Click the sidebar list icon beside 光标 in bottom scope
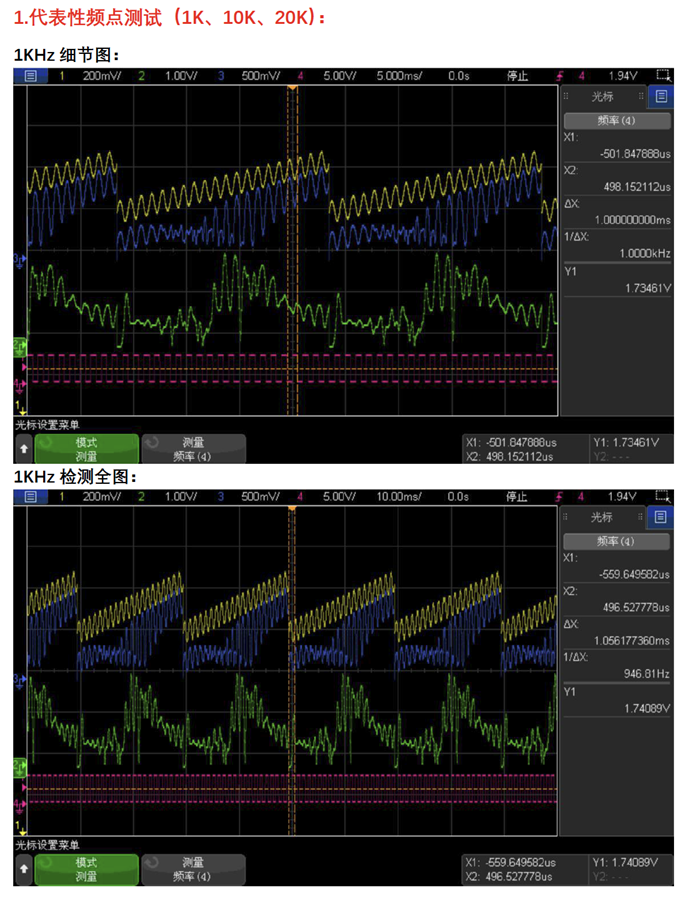Image resolution: width=686 pixels, height=897 pixels. [x=660, y=517]
